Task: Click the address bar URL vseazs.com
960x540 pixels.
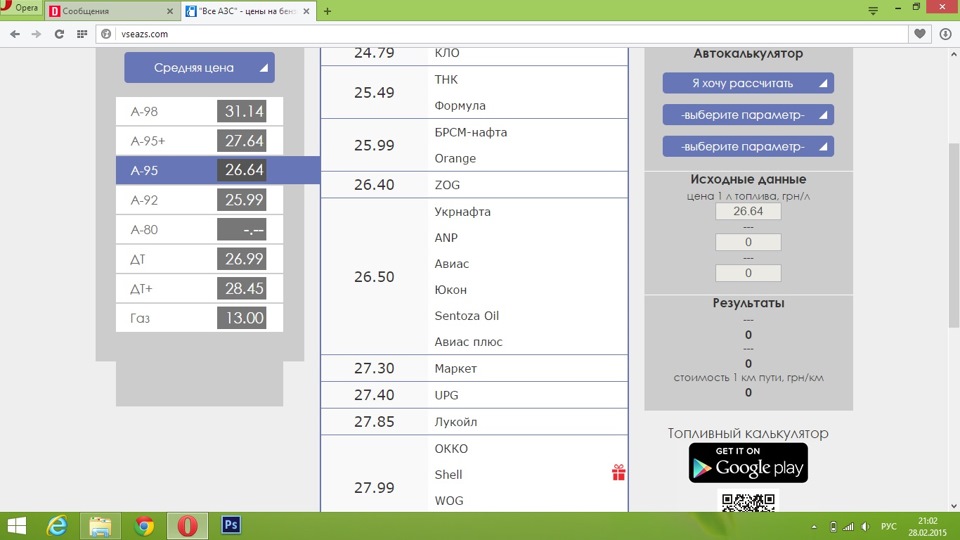Action: click(144, 34)
